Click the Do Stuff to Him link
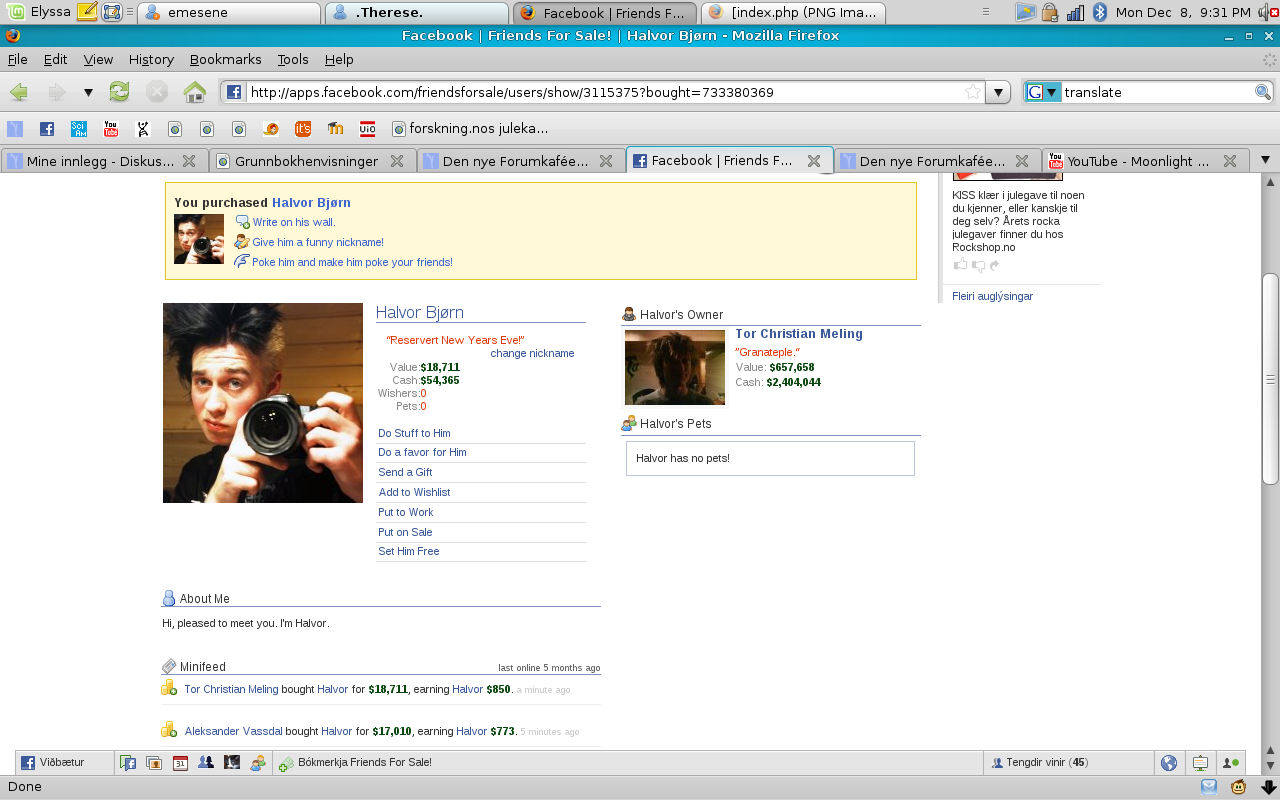Image resolution: width=1280 pixels, height=800 pixels. click(414, 433)
